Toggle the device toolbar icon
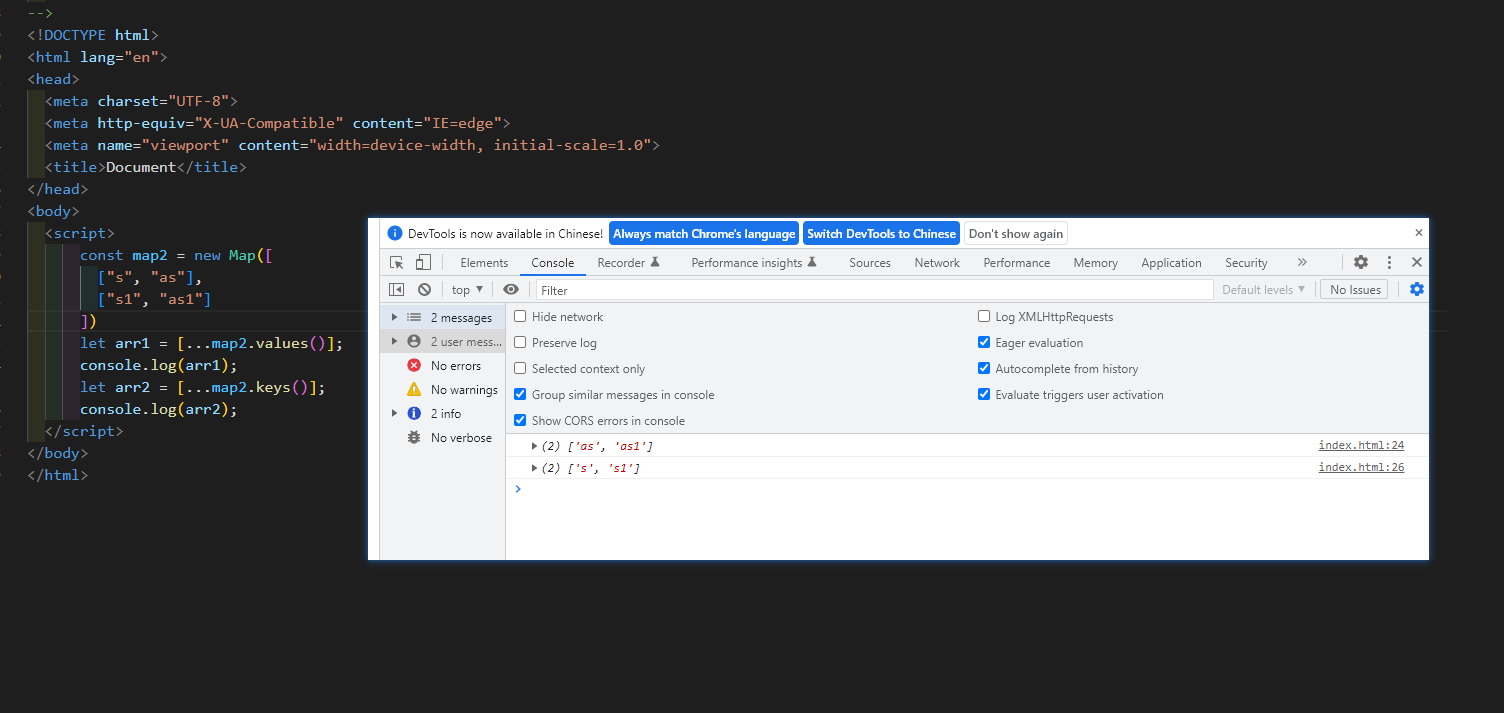 point(423,263)
